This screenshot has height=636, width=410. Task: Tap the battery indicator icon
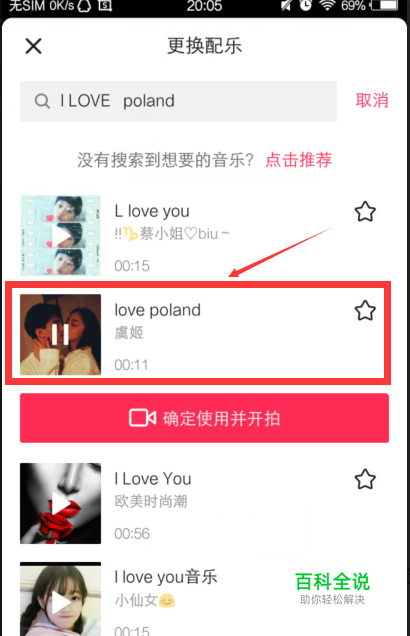pyautogui.click(x=385, y=5)
